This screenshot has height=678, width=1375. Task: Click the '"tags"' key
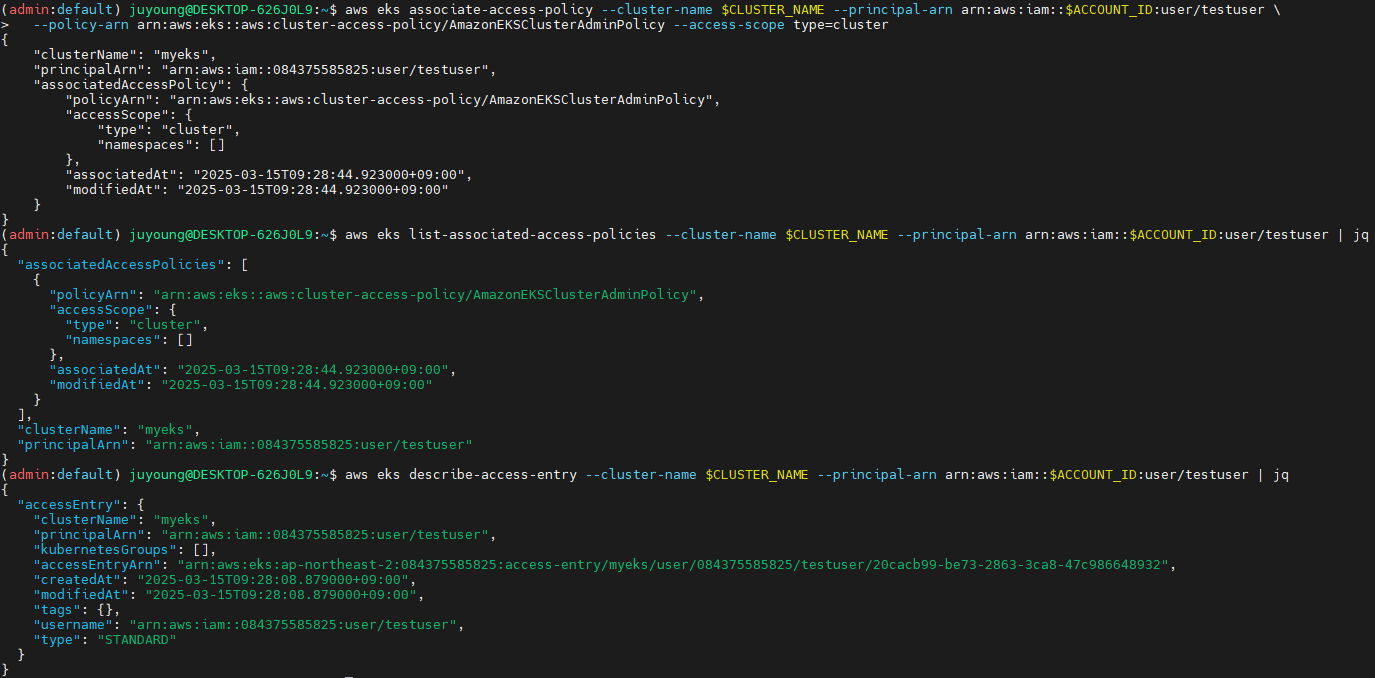(58, 609)
